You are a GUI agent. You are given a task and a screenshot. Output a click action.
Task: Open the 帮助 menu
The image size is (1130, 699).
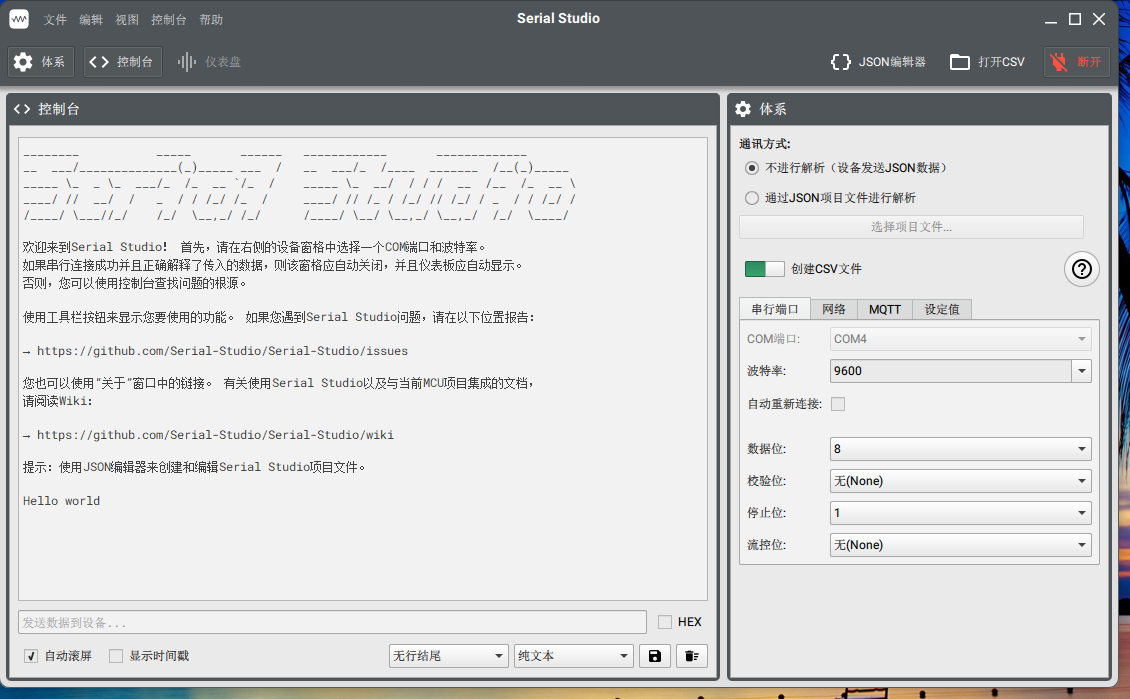coord(211,19)
